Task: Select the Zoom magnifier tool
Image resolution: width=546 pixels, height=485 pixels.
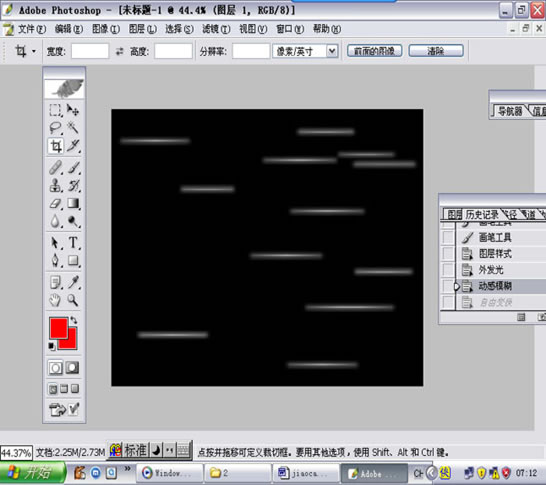Action: click(x=73, y=300)
